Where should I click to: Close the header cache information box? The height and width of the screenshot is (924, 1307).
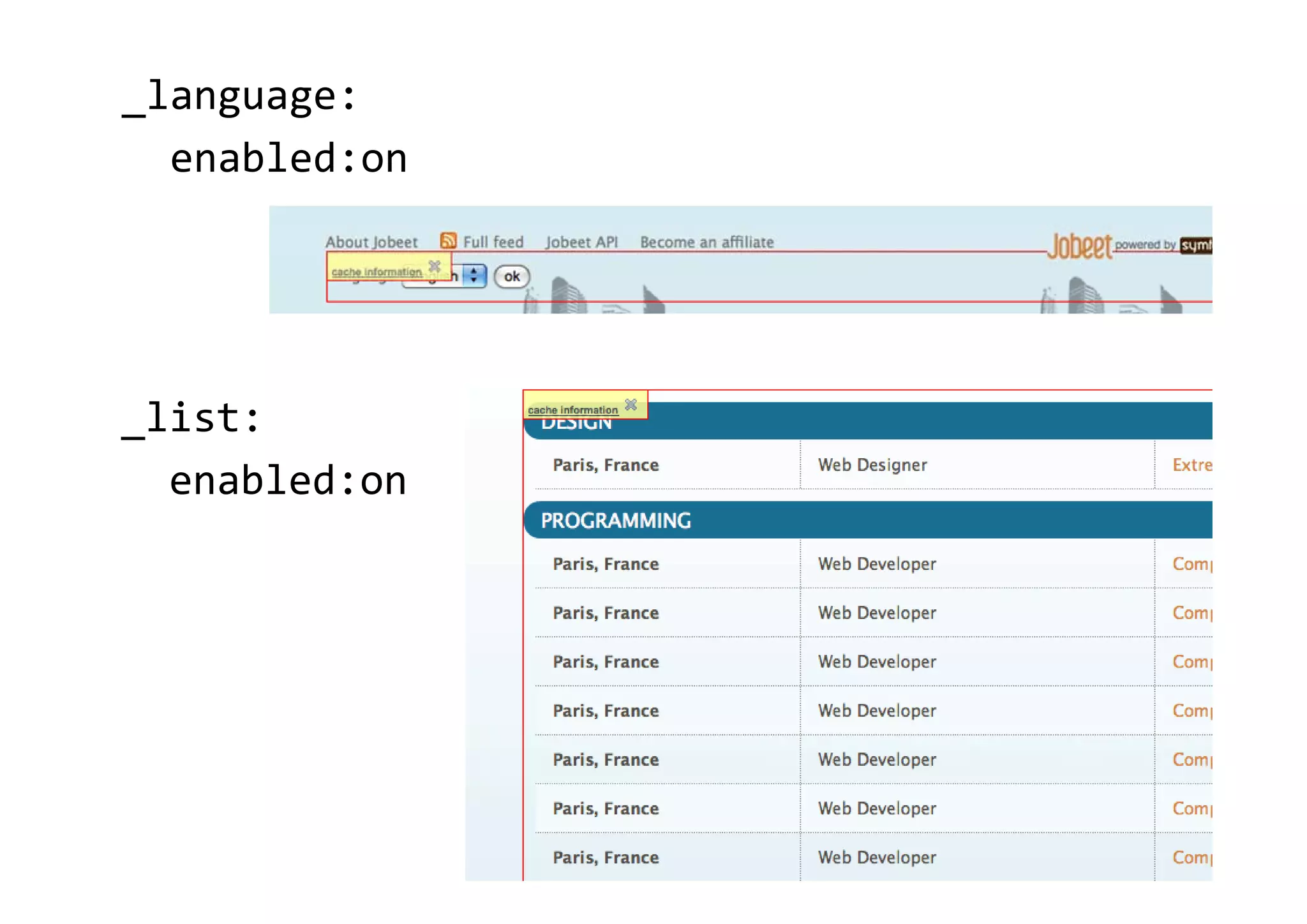pyautogui.click(x=435, y=265)
